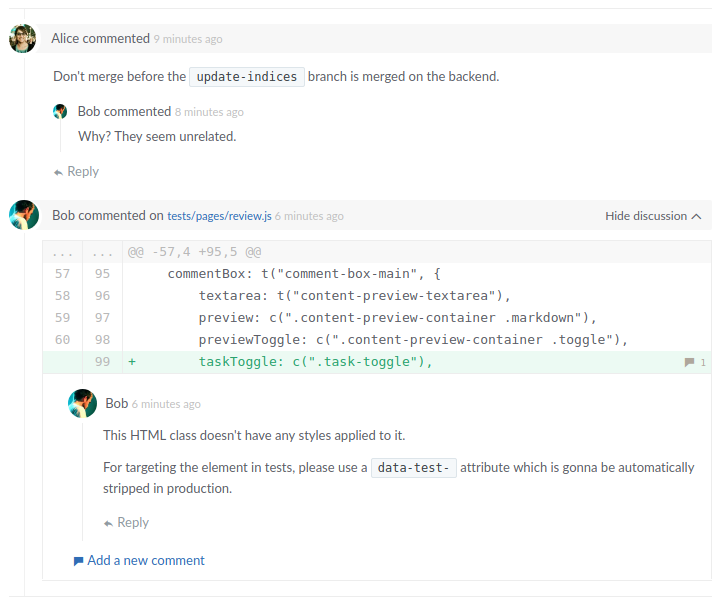Viewport: 720px width, 605px height.
Task: Click Bob's avatar in the inline code comment
Action: pyautogui.click(x=82, y=404)
